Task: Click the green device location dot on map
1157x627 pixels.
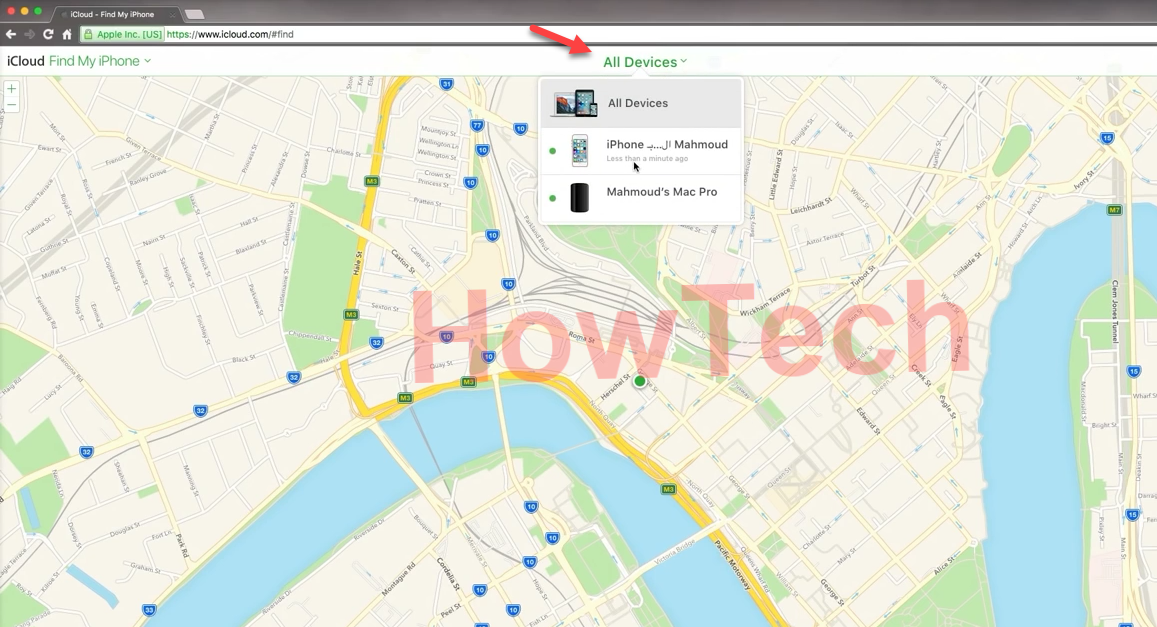Action: click(x=640, y=381)
